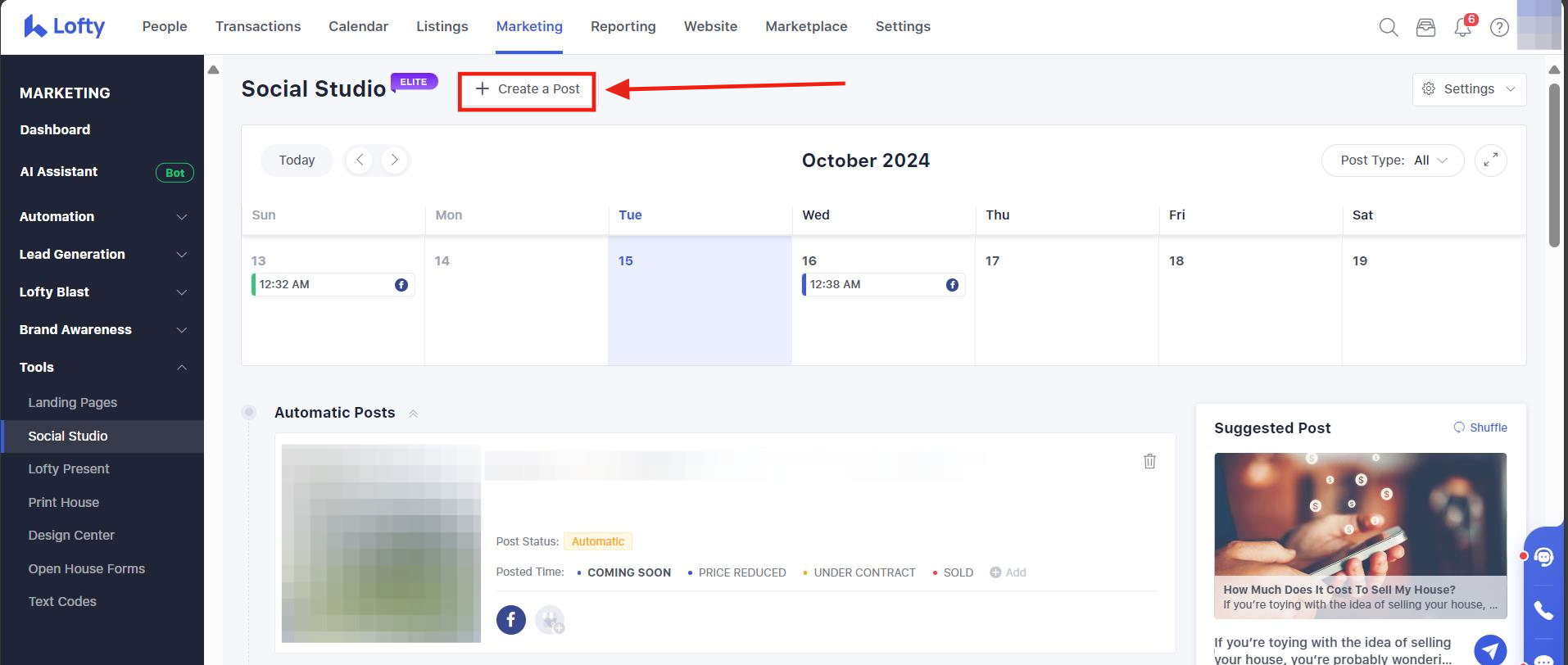The height and width of the screenshot is (665, 1568).
Task: Click the Create a Post button
Action: click(527, 89)
